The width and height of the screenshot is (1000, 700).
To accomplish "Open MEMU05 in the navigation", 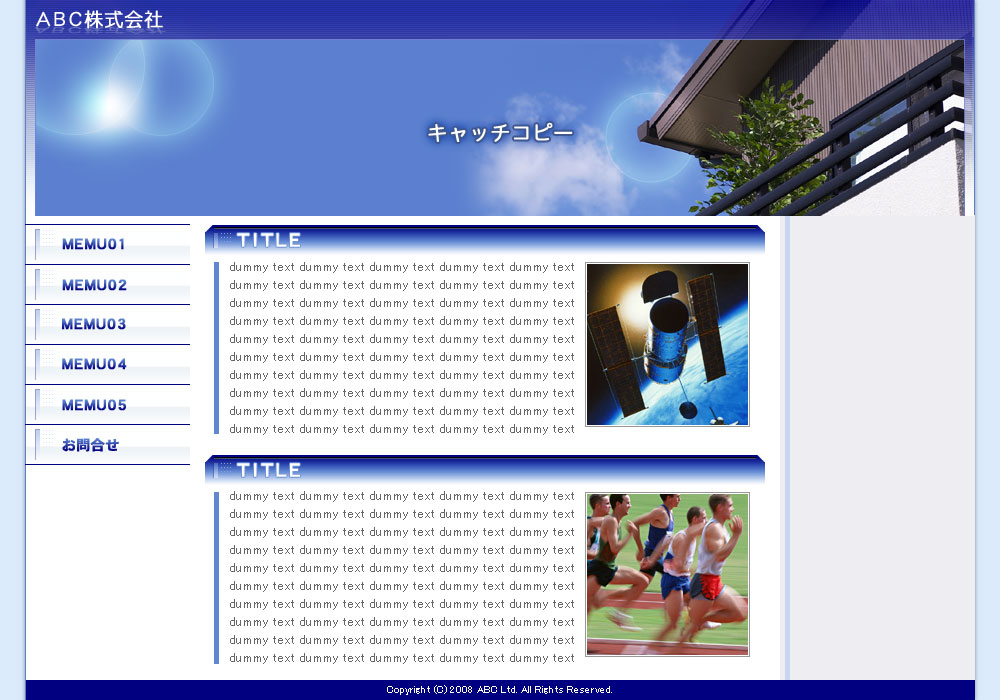I will tap(108, 405).
